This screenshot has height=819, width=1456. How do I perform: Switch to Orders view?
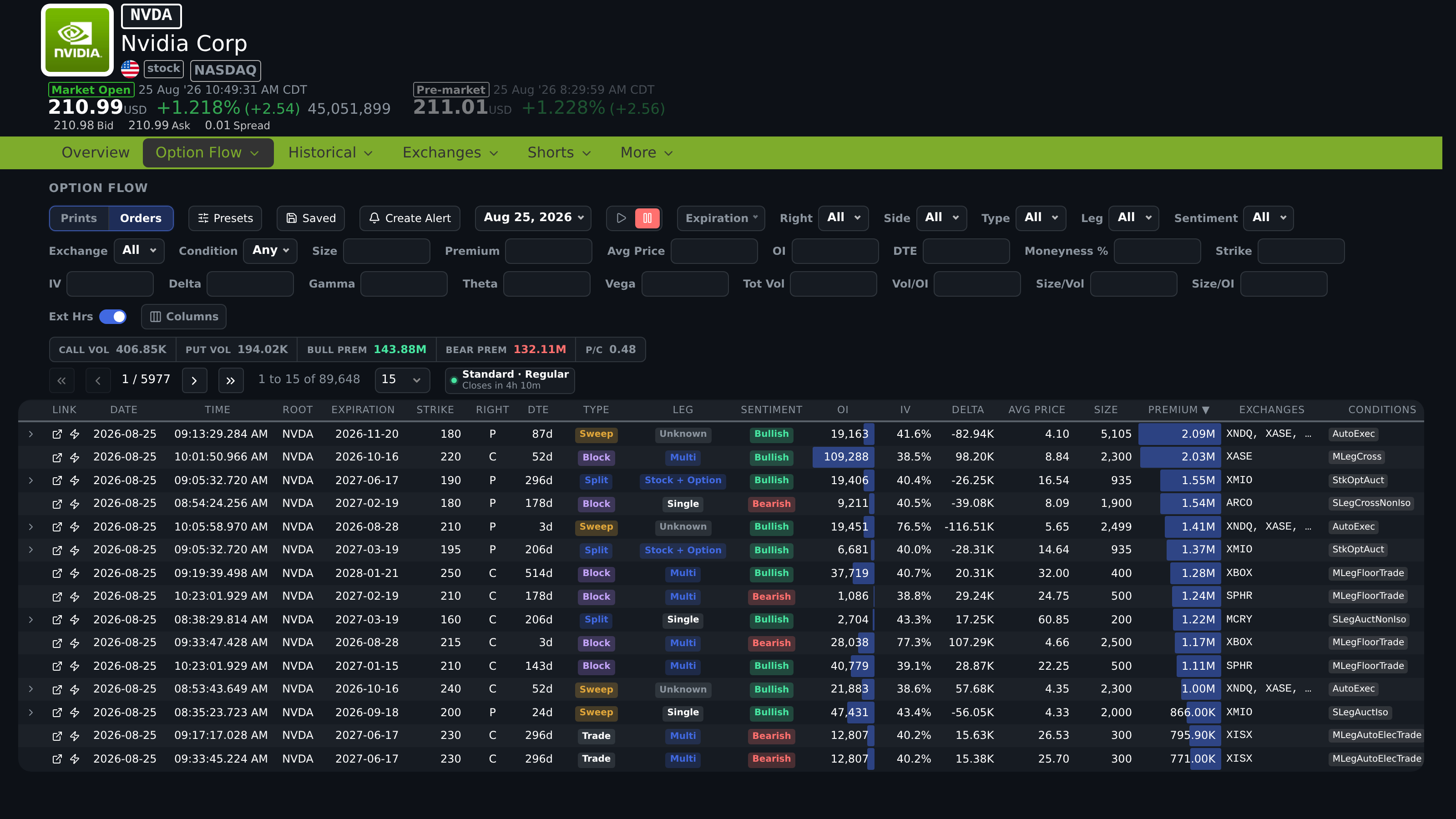[141, 218]
